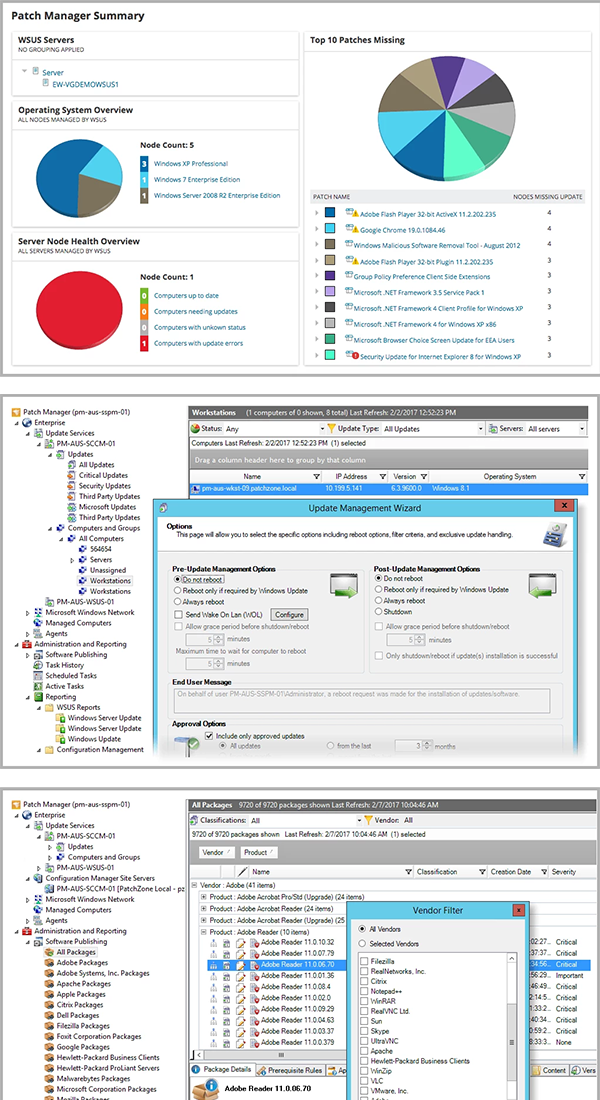The width and height of the screenshot is (600, 1100).
Task: Click the Update Type funnel icon
Action: coord(331,428)
